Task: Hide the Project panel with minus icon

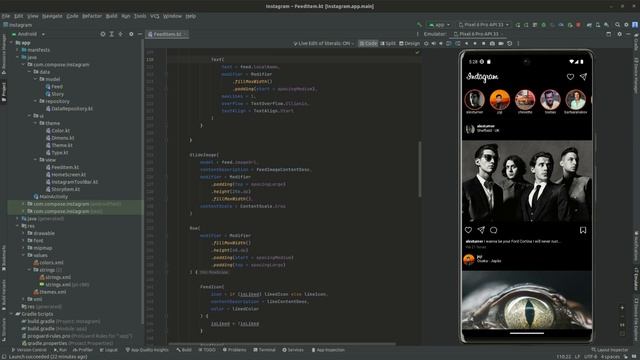Action: (x=140, y=34)
